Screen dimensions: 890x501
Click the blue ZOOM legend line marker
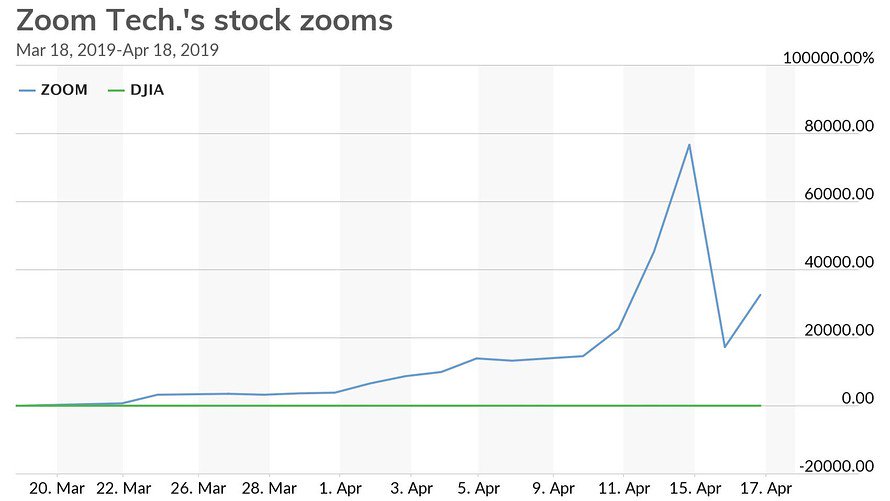[x=27, y=90]
